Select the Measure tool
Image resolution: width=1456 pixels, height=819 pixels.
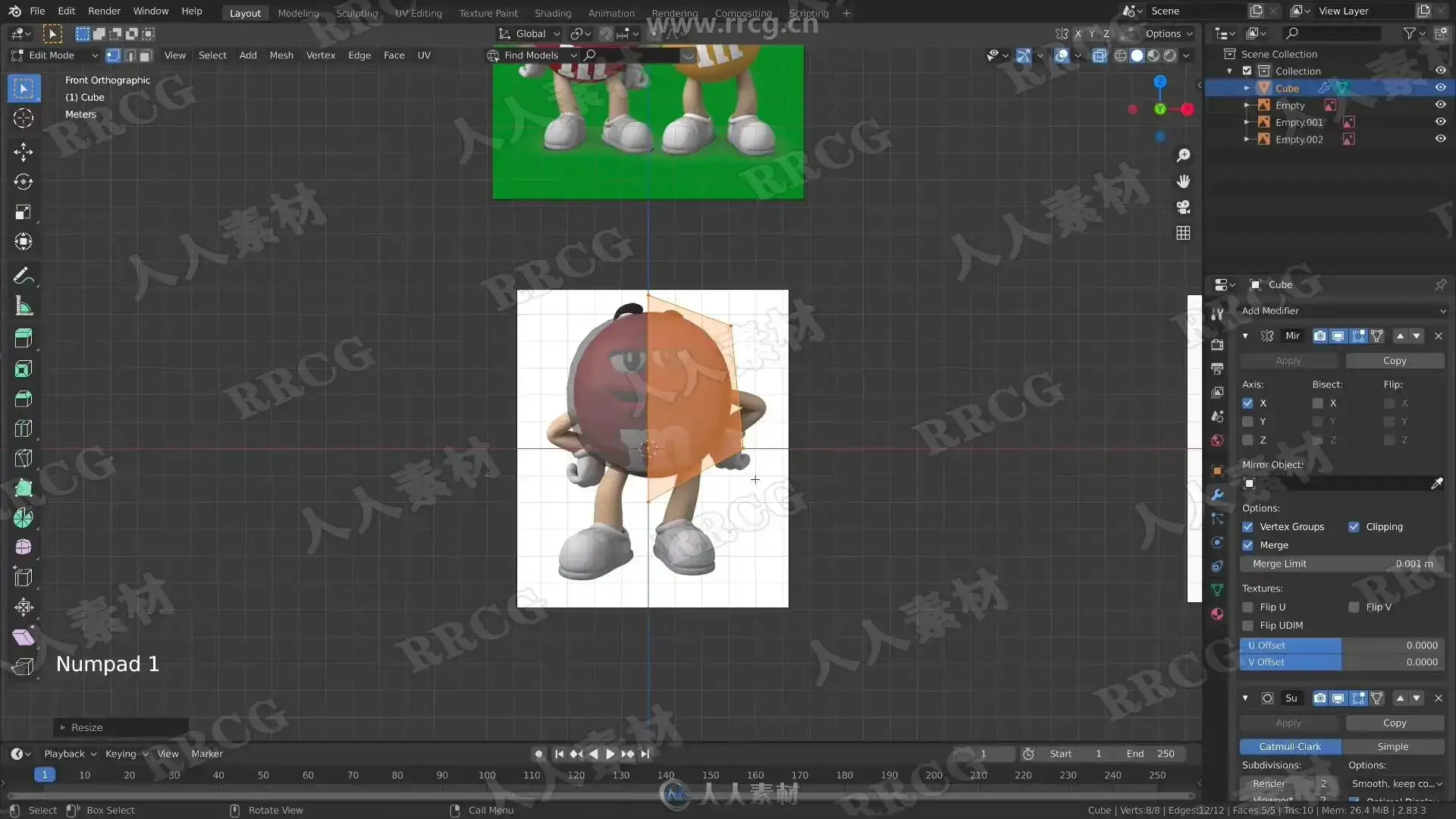[x=23, y=306]
